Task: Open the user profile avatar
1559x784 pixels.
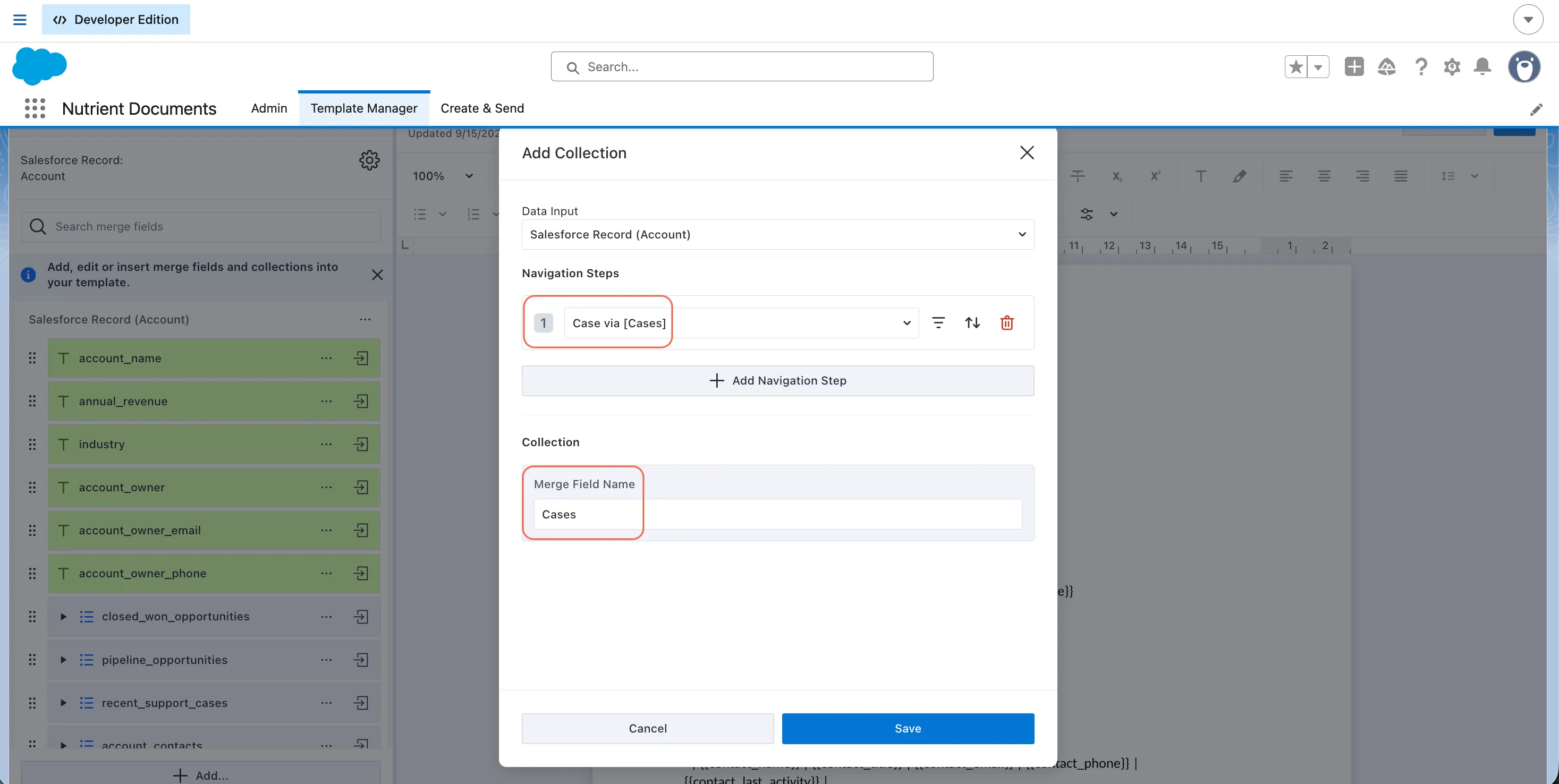Action: [1524, 66]
